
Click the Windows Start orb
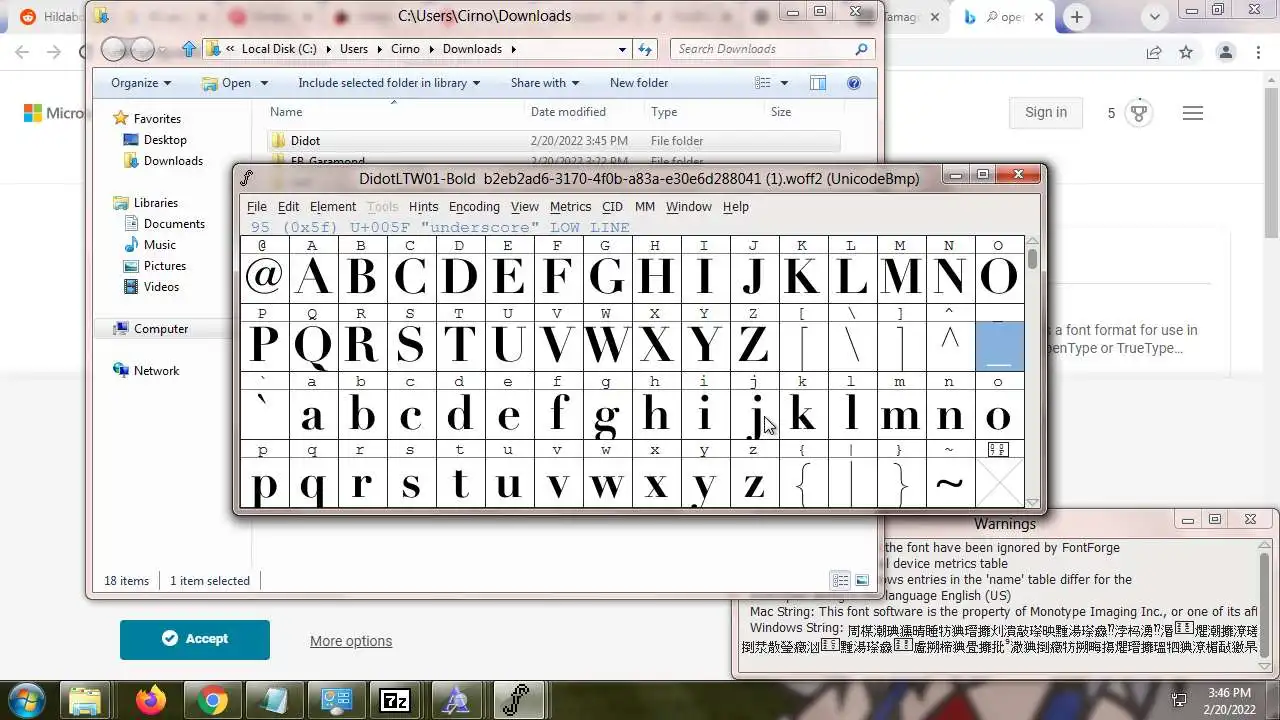pyautogui.click(x=25, y=699)
